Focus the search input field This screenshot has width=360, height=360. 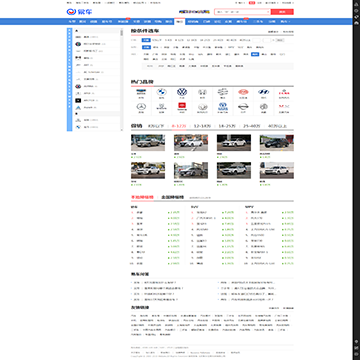pyautogui.click(x=240, y=12)
